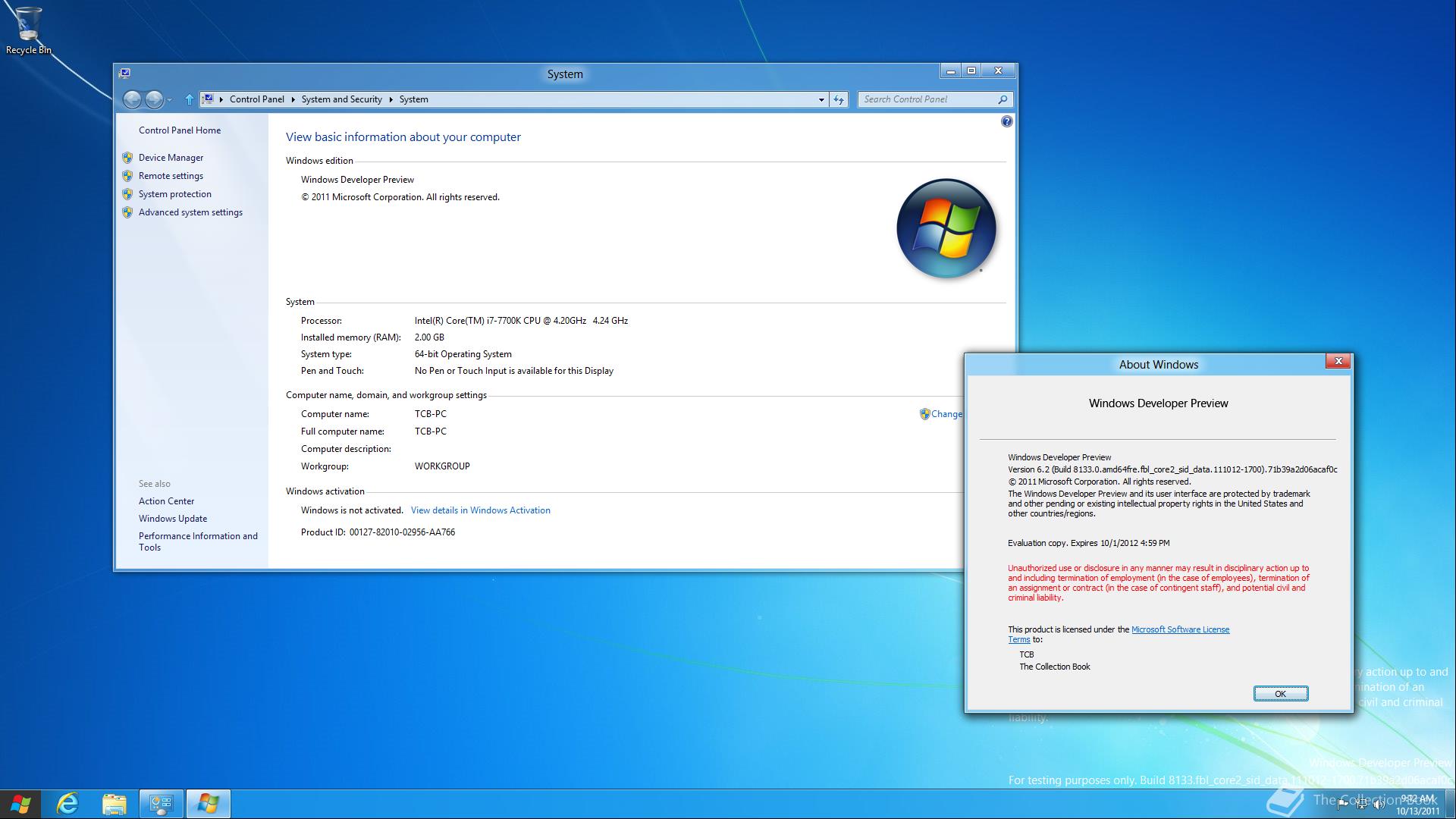Viewport: 1456px width, 819px height.
Task: Open the network tray icon
Action: [x=1361, y=805]
